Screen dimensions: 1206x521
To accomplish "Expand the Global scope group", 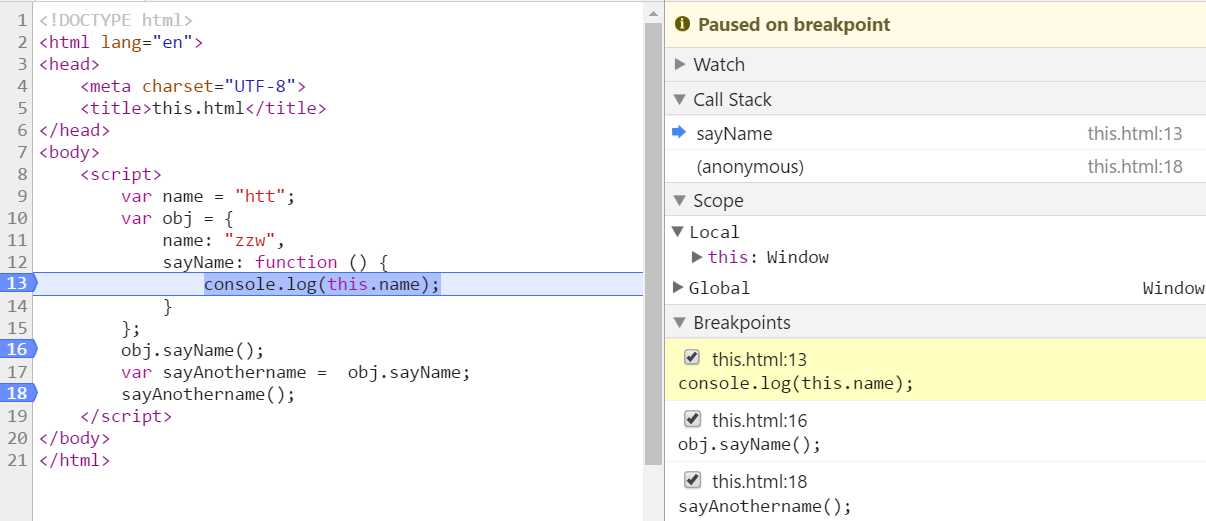I will tap(679, 288).
